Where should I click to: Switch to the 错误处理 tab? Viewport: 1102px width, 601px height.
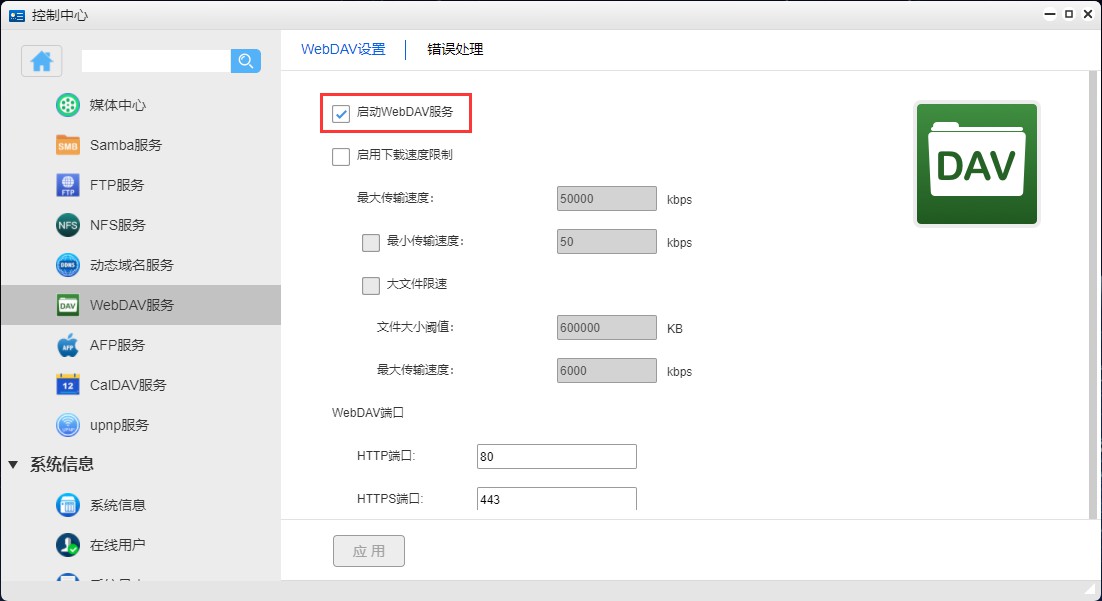pos(455,49)
